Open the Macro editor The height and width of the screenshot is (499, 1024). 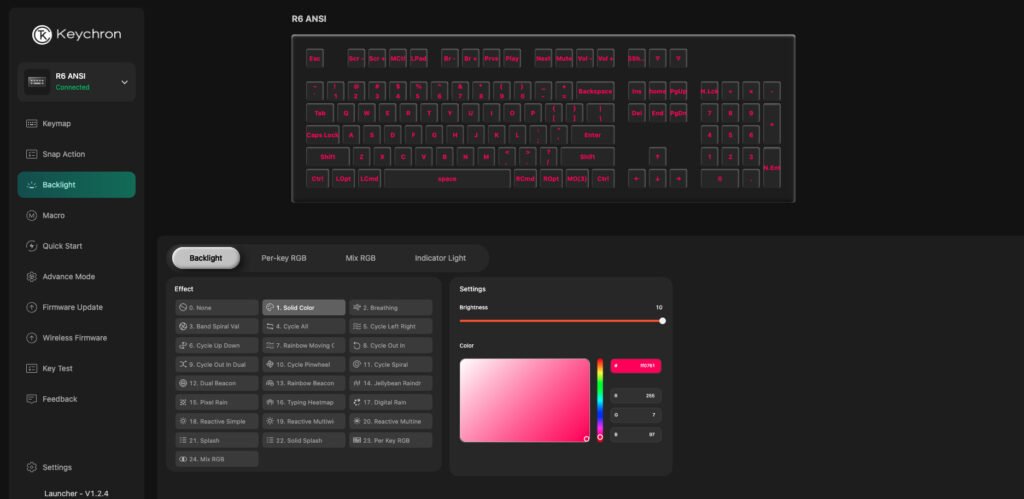[x=54, y=215]
